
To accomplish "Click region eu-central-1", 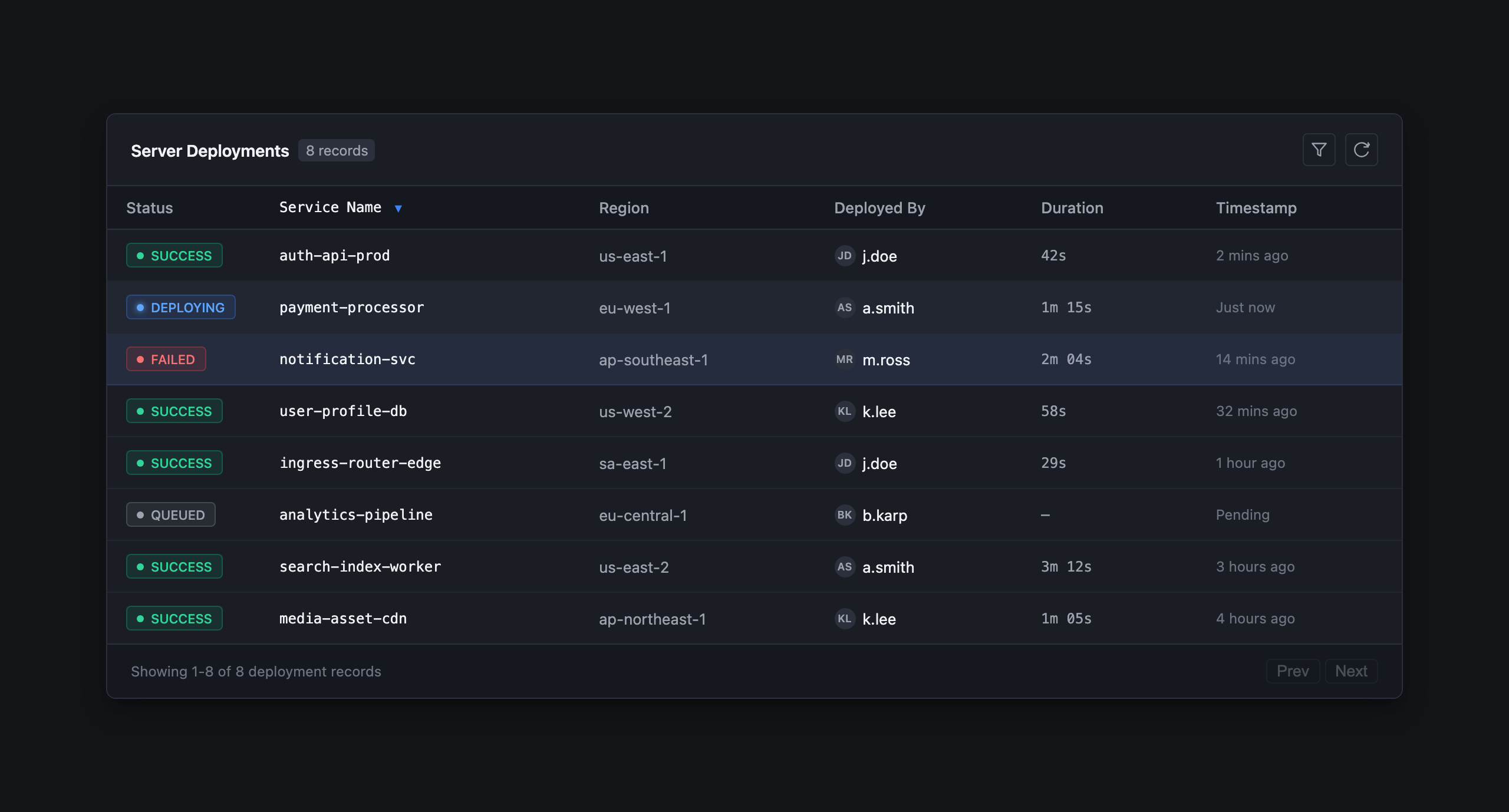I will (643, 516).
